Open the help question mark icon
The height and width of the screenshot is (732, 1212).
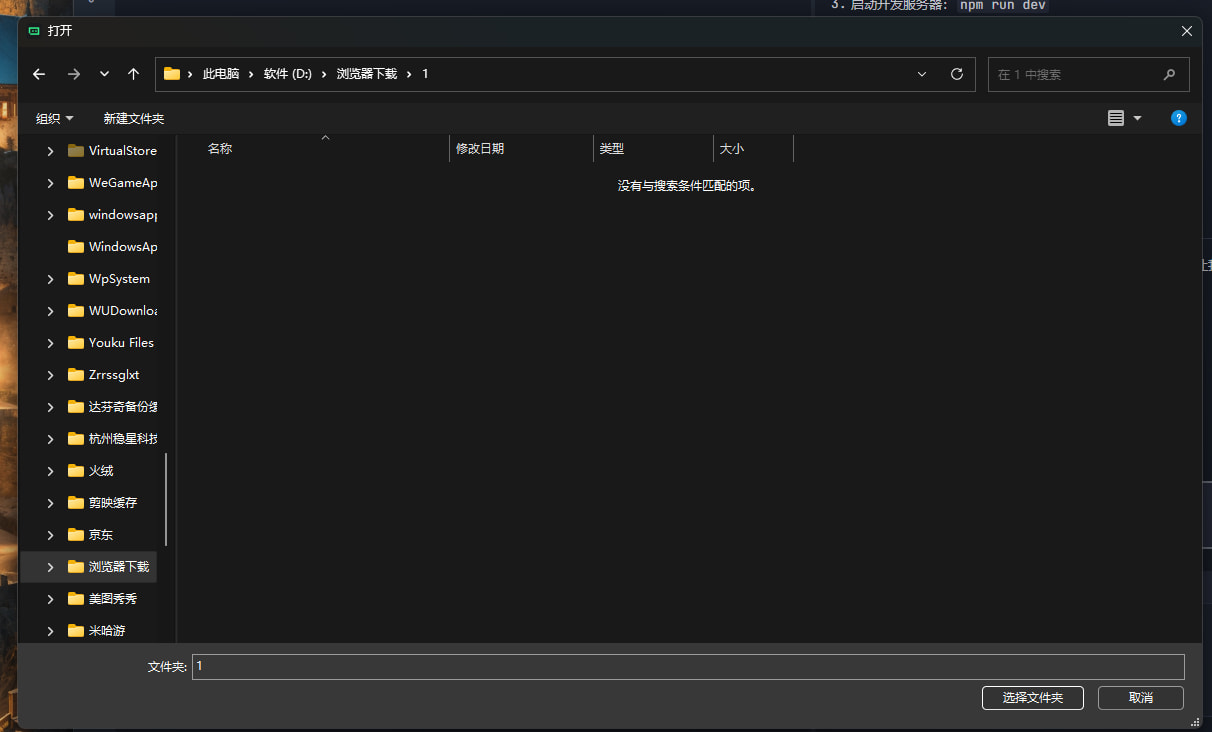tap(1178, 118)
